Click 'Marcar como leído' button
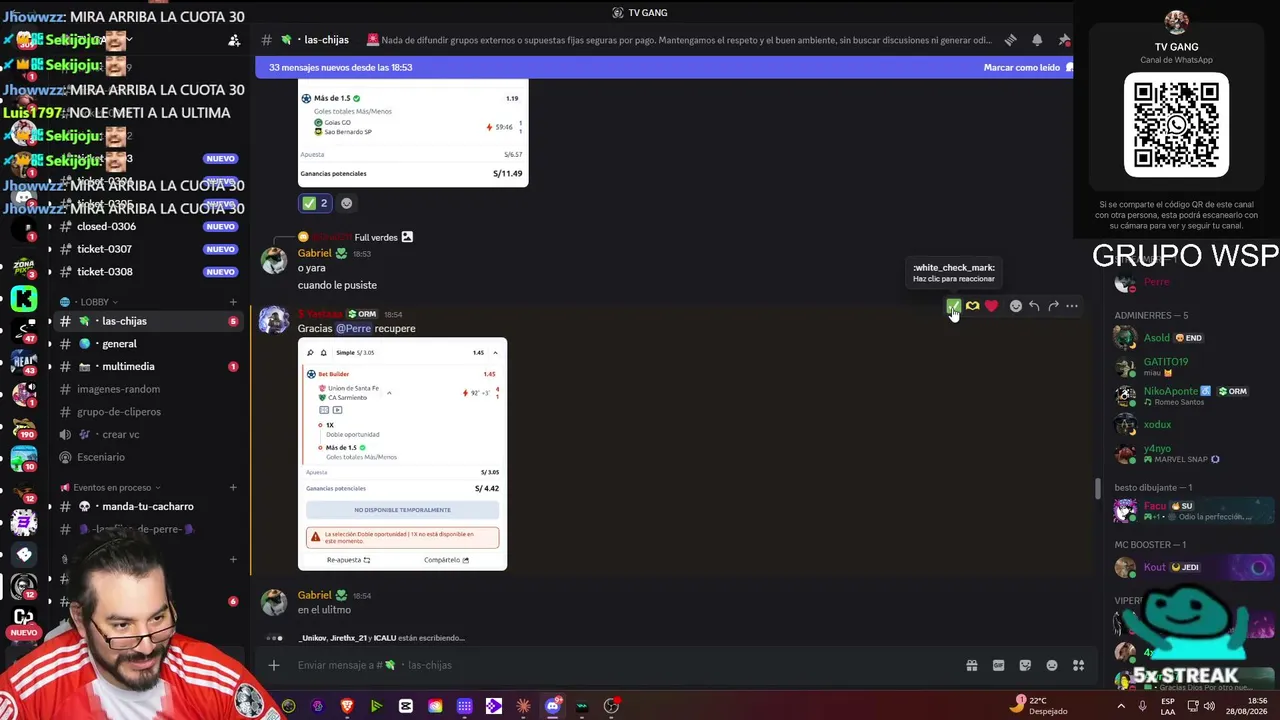Viewport: 1280px width, 720px height. (1027, 67)
